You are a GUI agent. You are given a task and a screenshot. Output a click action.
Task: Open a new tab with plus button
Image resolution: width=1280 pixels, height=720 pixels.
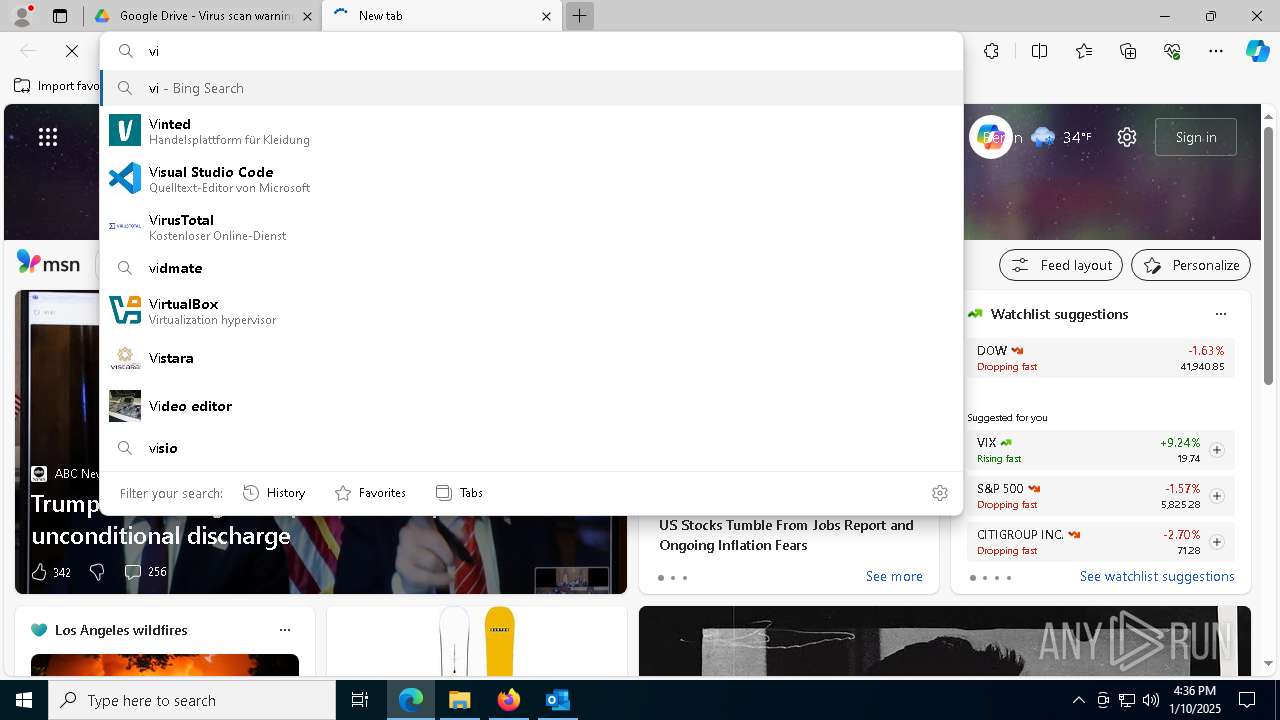[579, 16]
